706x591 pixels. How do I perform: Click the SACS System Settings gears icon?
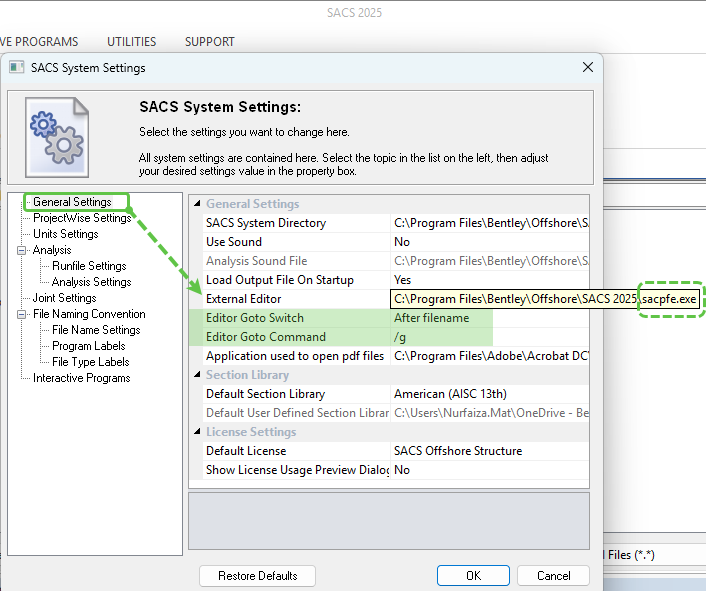pyautogui.click(x=57, y=136)
